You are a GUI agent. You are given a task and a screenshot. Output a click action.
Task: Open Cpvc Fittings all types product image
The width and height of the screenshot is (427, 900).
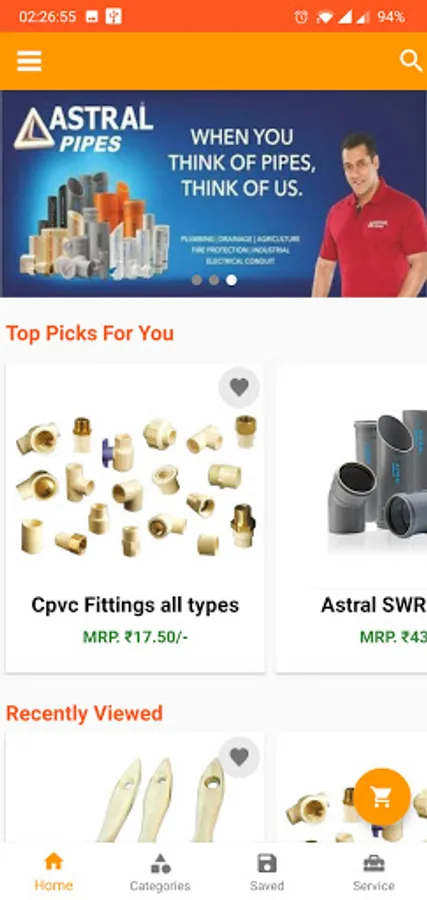tap(135, 486)
